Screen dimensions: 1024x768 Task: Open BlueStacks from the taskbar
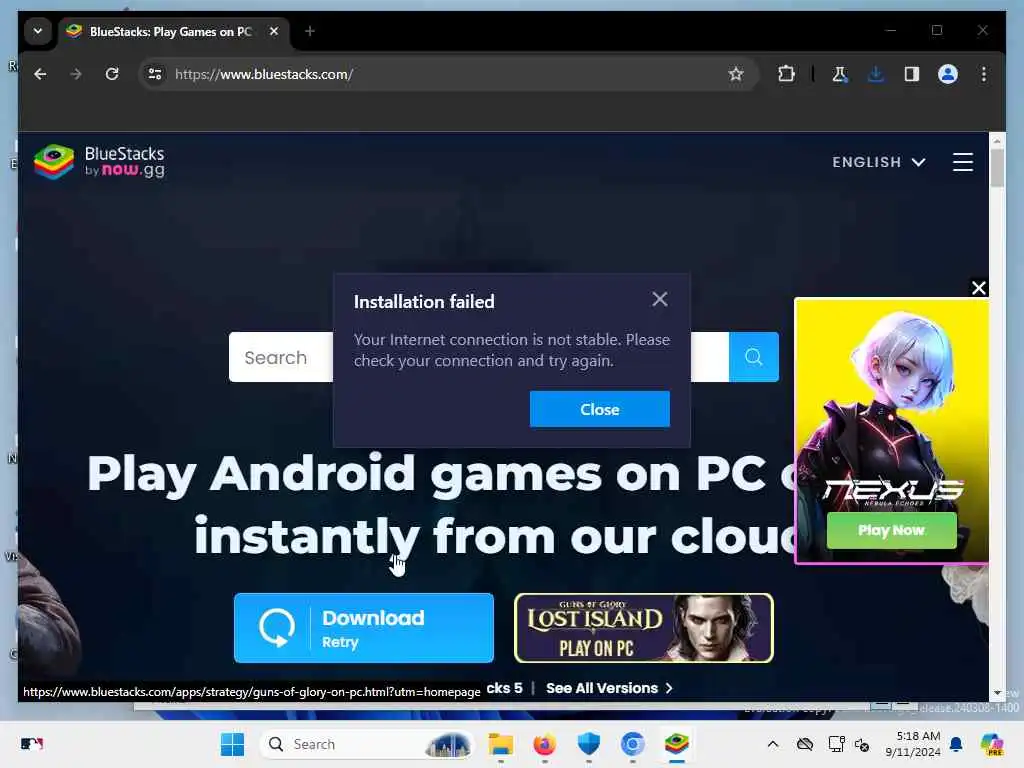click(x=677, y=744)
